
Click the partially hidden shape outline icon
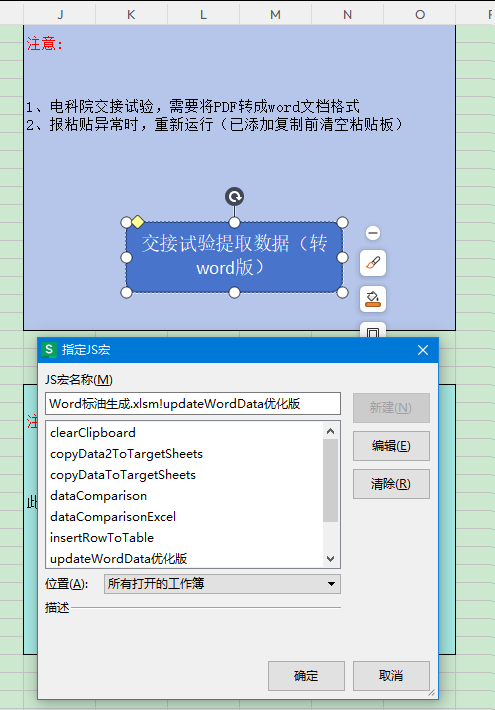pos(373,330)
